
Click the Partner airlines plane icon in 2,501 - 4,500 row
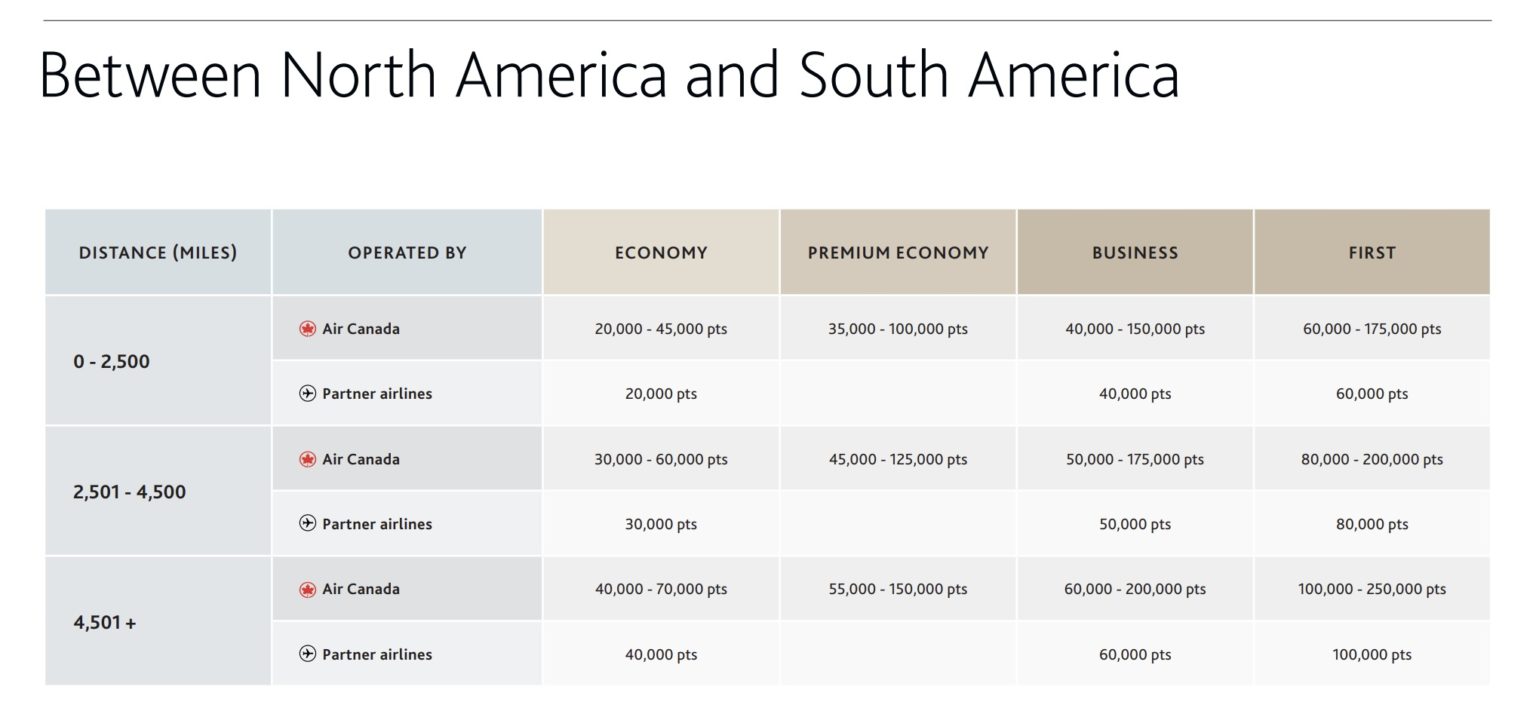[x=308, y=524]
